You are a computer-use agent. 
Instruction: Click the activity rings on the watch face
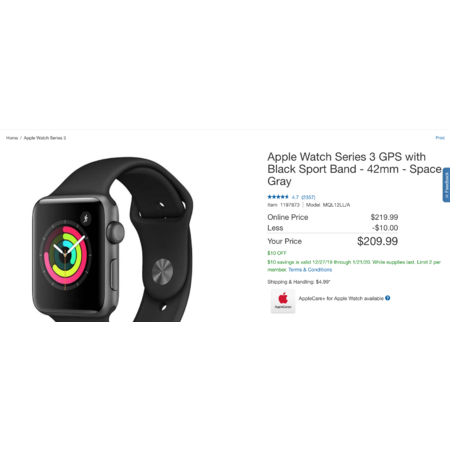[65, 255]
